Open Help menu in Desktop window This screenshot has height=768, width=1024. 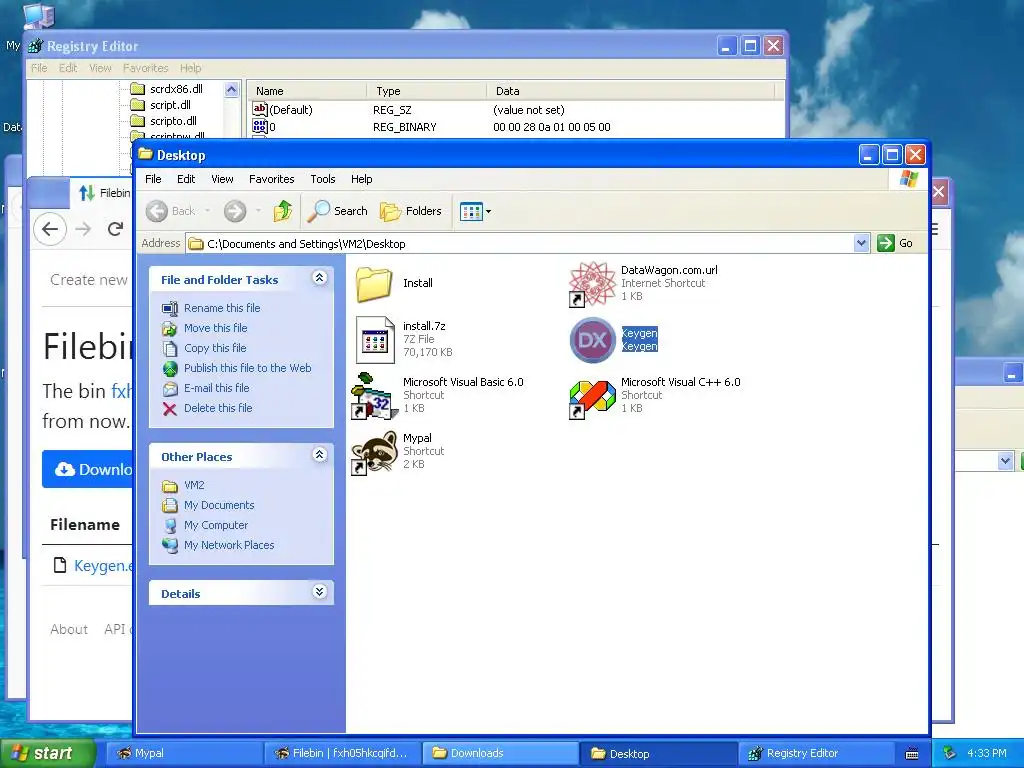coord(361,179)
